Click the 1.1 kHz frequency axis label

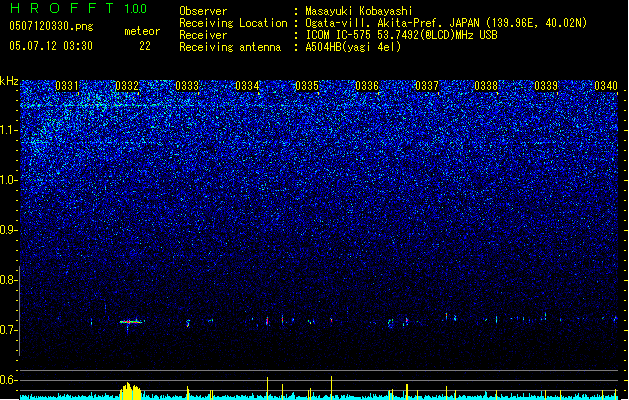click(x=9, y=130)
